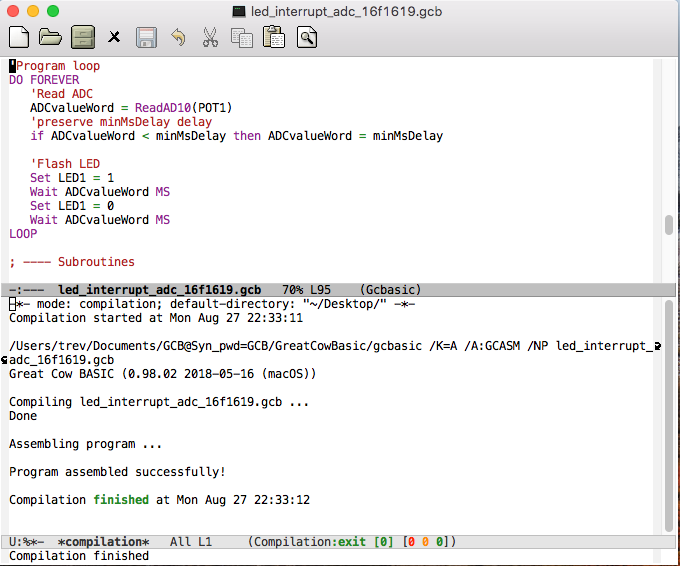This screenshot has width=680, height=566.
Task: Click the LOOP keyword
Action: [23, 234]
